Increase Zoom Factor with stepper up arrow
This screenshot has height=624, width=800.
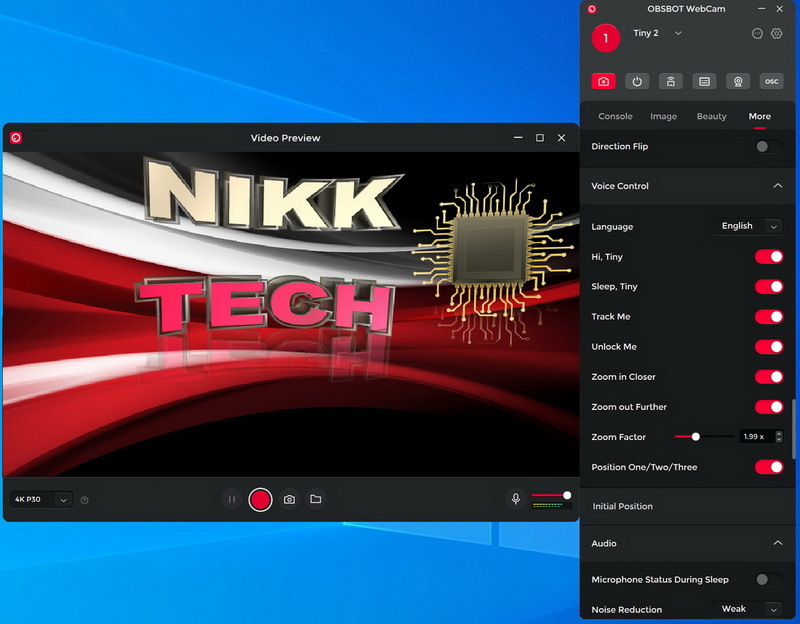779,434
